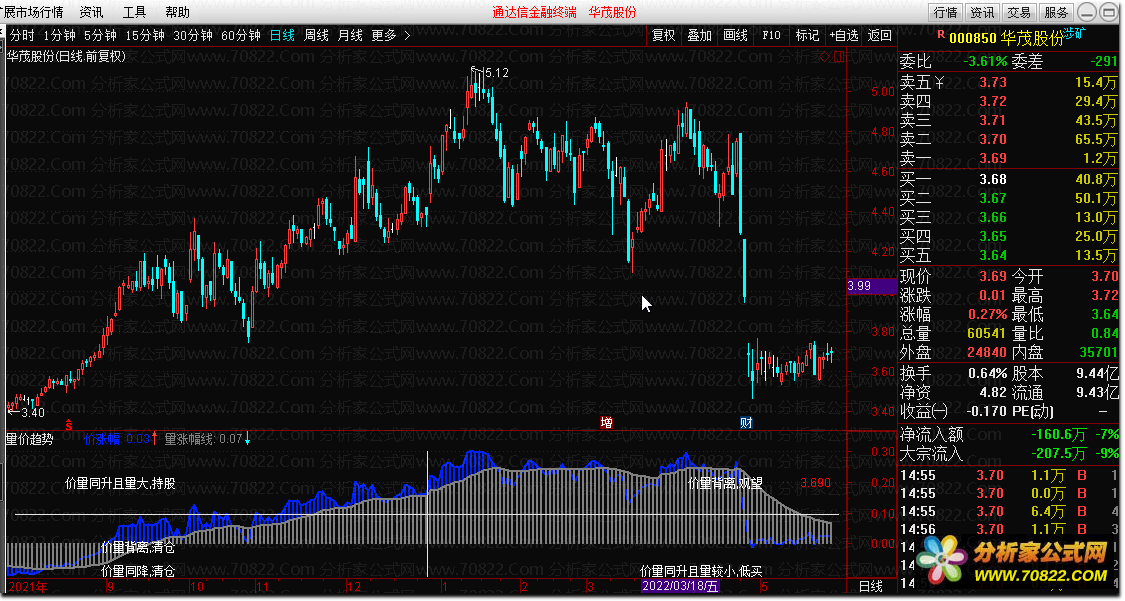The height and width of the screenshot is (601, 1125).
Task: Open the 服务 service button
Action: [1056, 12]
